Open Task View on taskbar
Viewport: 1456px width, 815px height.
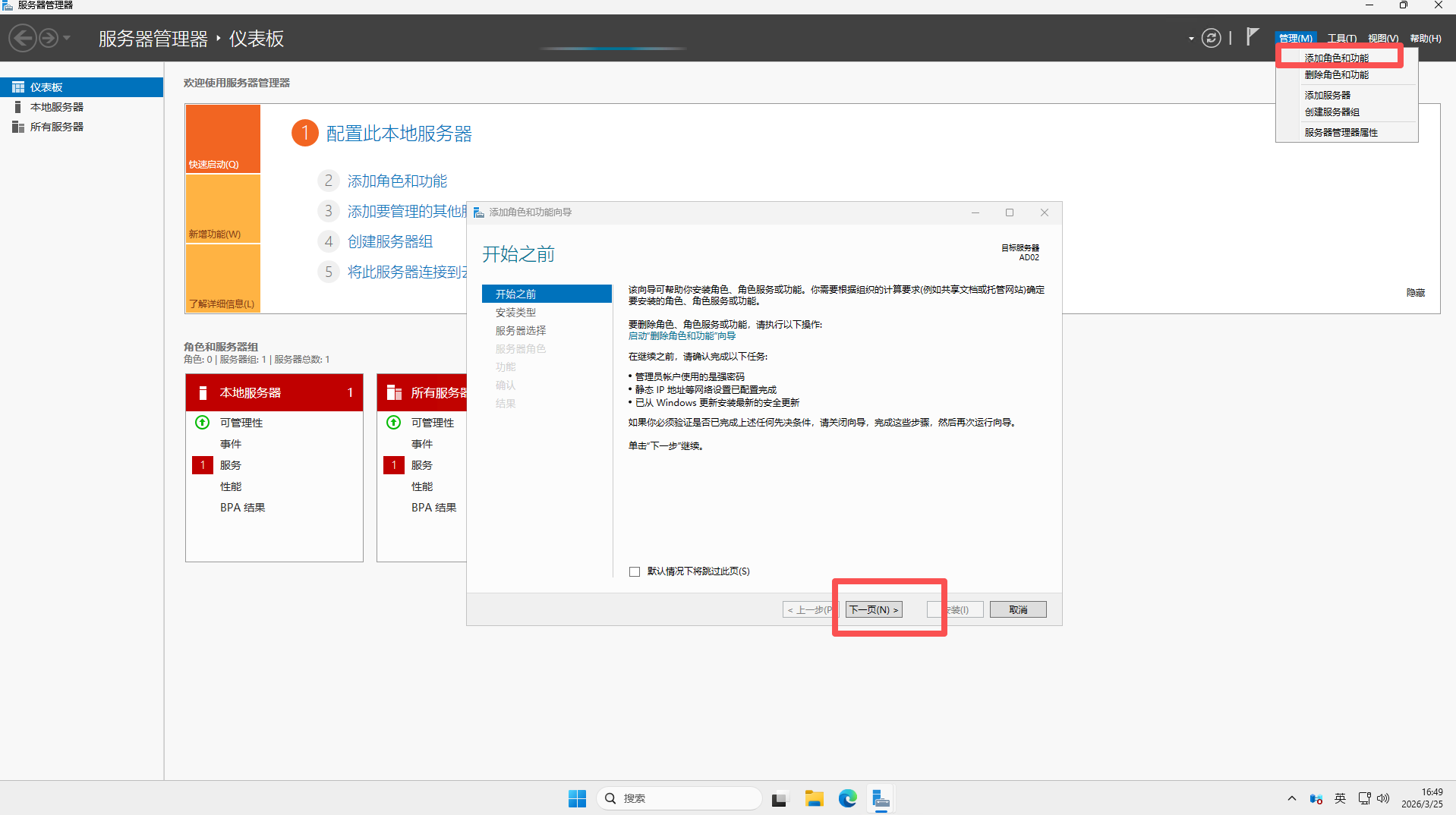coord(780,798)
